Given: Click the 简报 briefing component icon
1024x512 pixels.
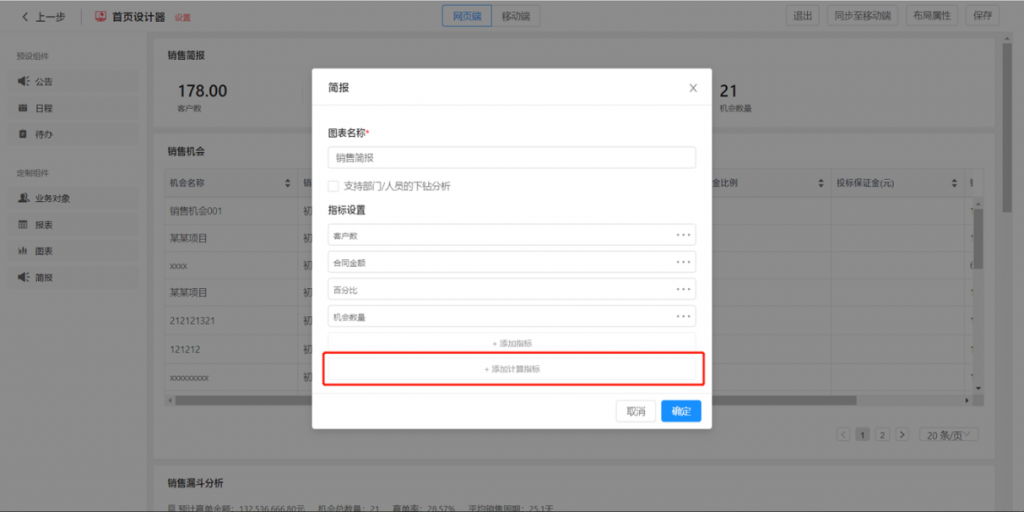Looking at the screenshot, I should coord(23,277).
